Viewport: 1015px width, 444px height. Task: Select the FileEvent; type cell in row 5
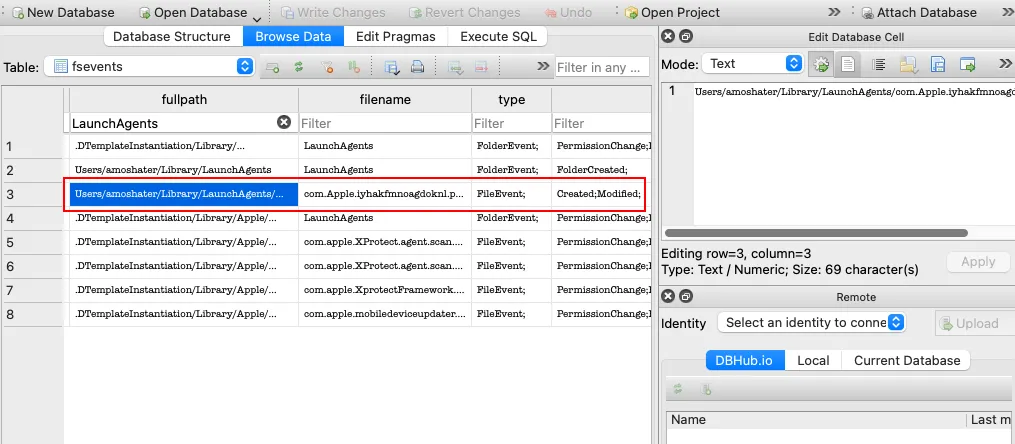click(511, 242)
